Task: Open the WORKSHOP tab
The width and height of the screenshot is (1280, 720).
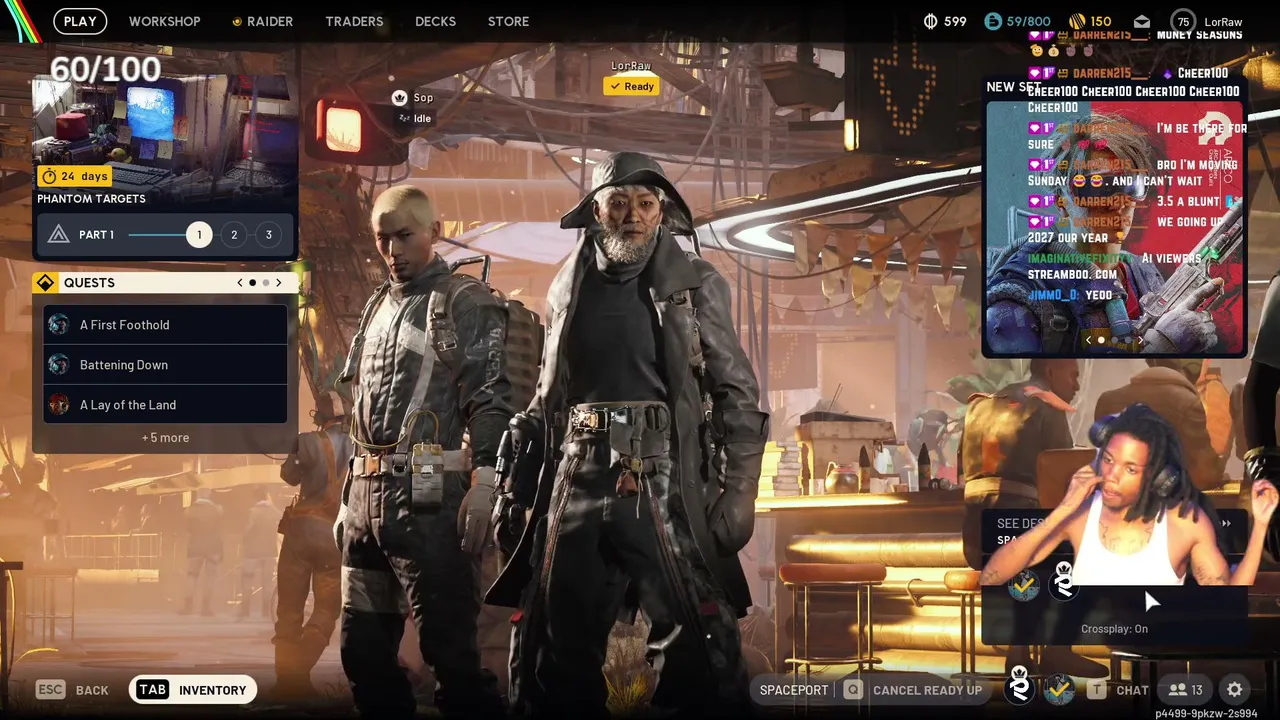Action: tap(165, 21)
